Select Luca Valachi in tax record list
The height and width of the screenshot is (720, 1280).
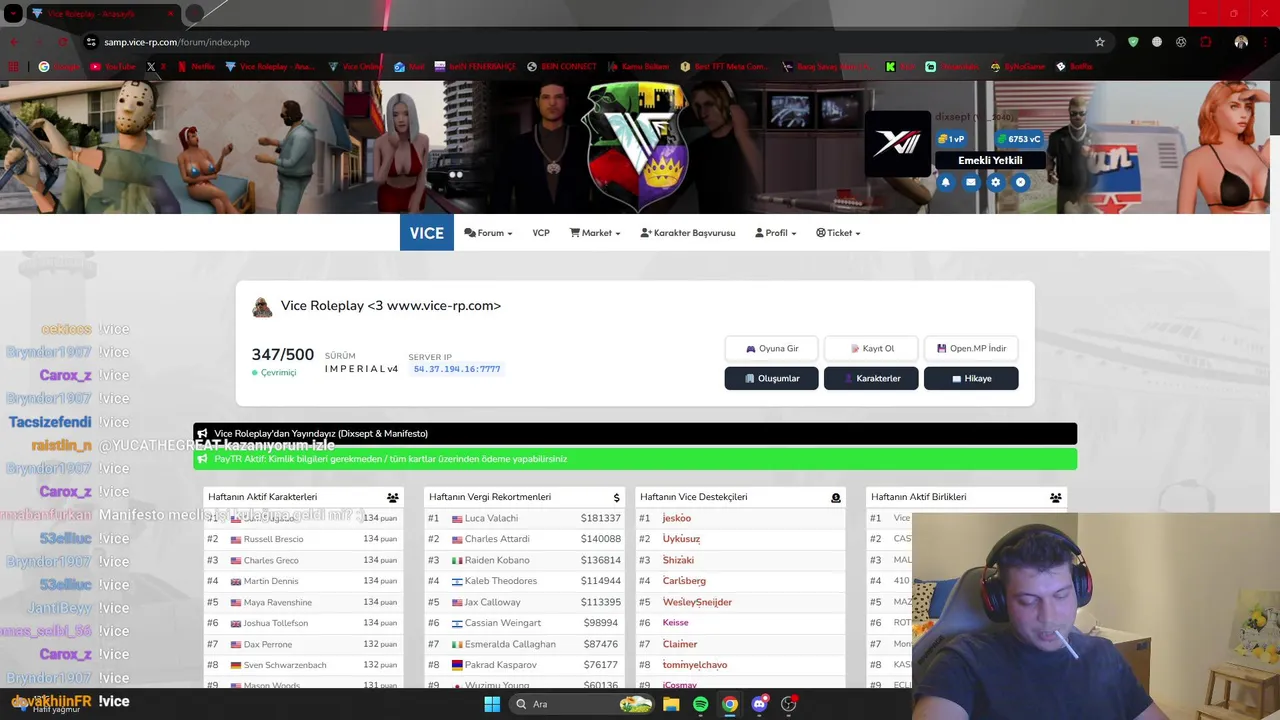[491, 518]
